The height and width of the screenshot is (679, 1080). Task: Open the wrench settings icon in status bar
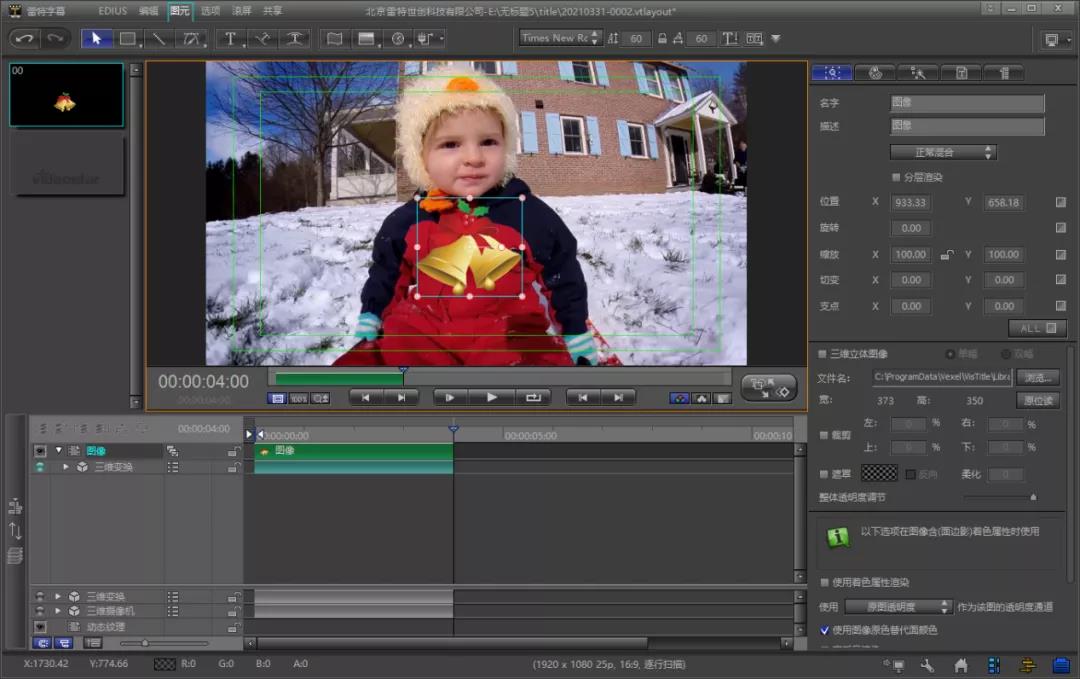(928, 665)
